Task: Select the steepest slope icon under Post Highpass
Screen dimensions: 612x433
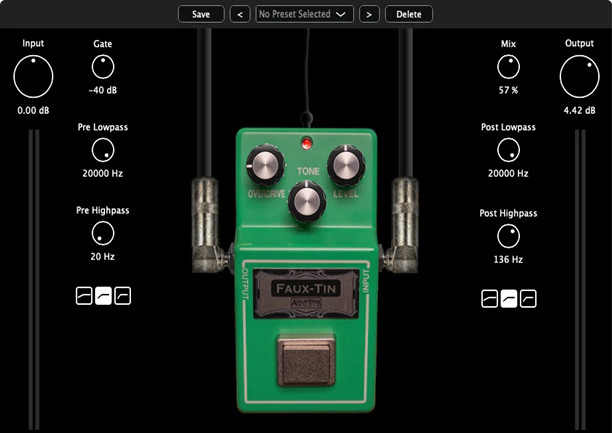Action: 528,298
